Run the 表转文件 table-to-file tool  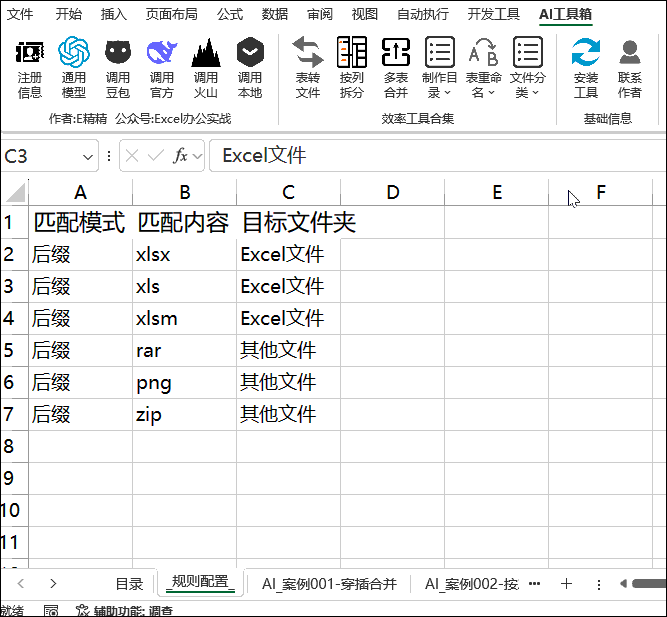308,66
